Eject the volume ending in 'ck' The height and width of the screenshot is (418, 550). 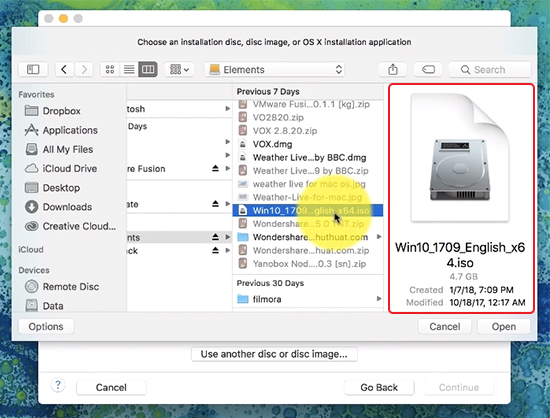pos(215,250)
